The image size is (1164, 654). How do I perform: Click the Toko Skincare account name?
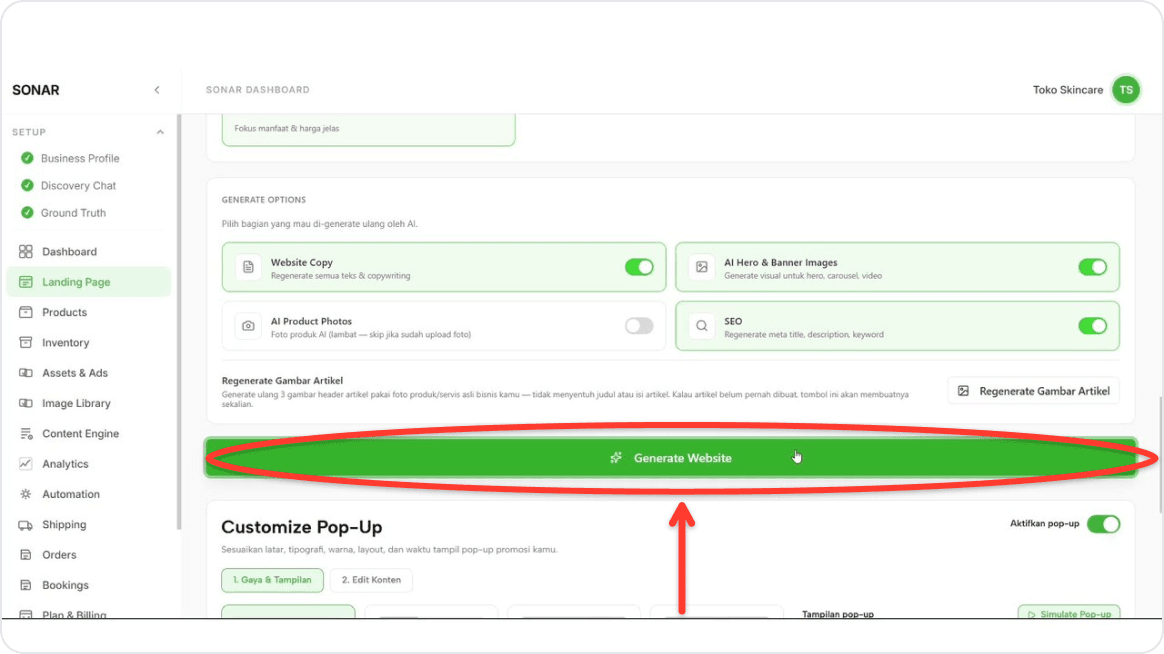pos(1067,90)
